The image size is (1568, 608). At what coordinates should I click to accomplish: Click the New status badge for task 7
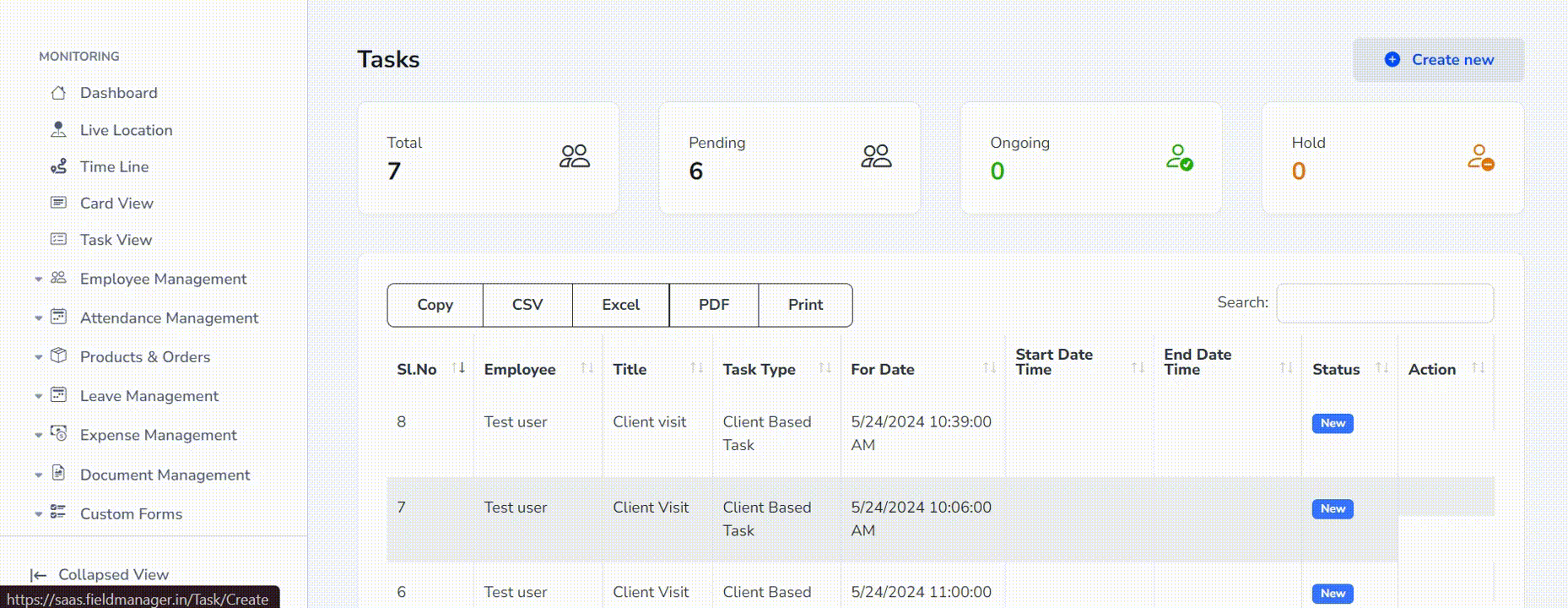(1333, 508)
